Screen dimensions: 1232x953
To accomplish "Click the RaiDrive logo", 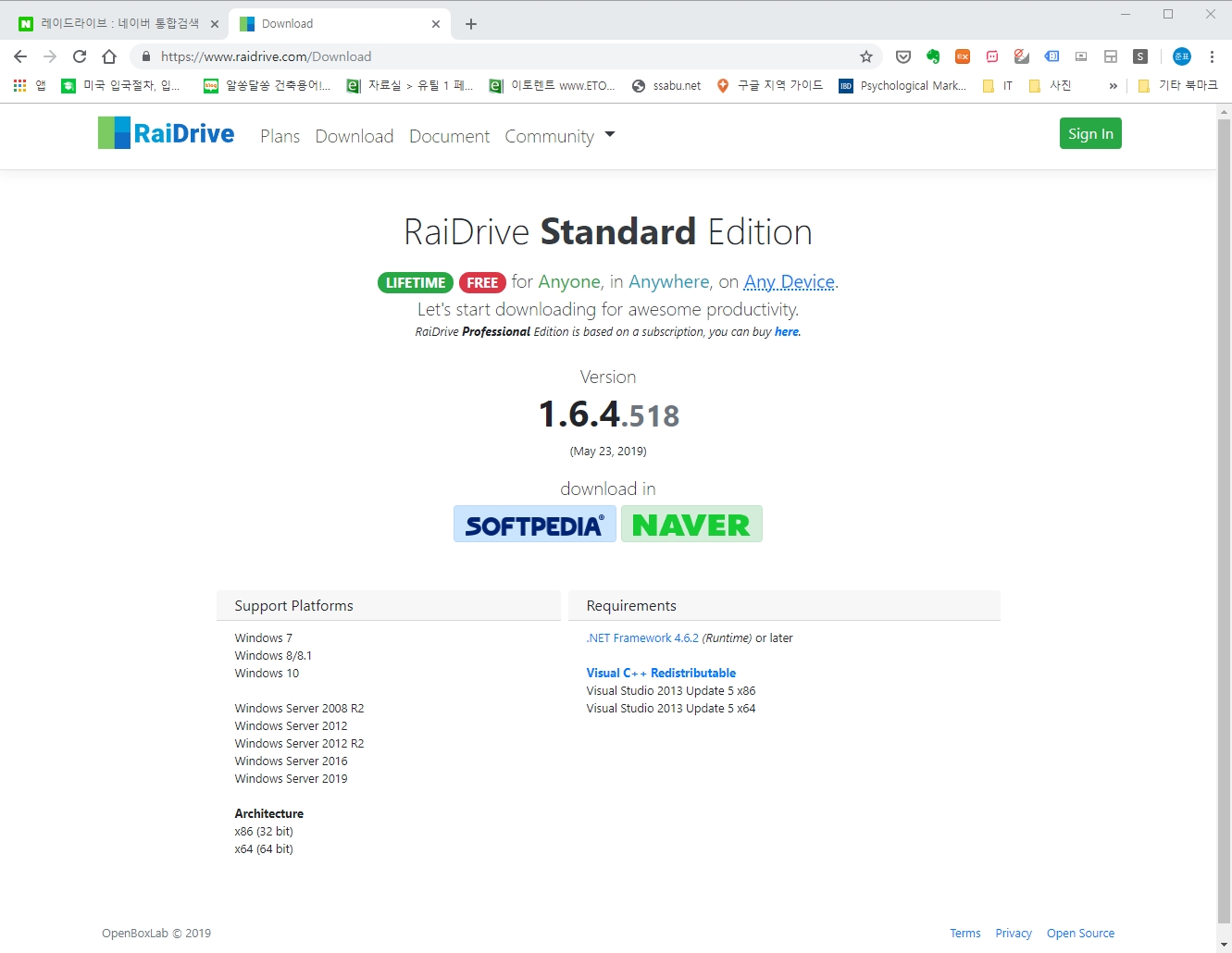I will point(167,133).
